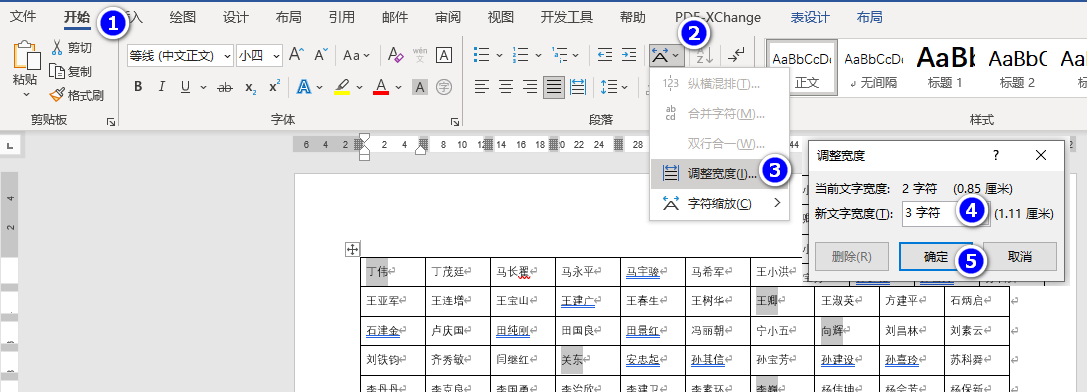This screenshot has height=392, width=1087.
Task: Click the help question mark in 调整宽度 dialog
Action: coord(996,155)
